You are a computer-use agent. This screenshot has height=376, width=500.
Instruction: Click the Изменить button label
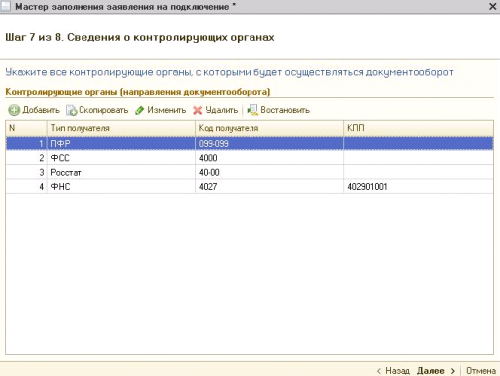(166, 110)
